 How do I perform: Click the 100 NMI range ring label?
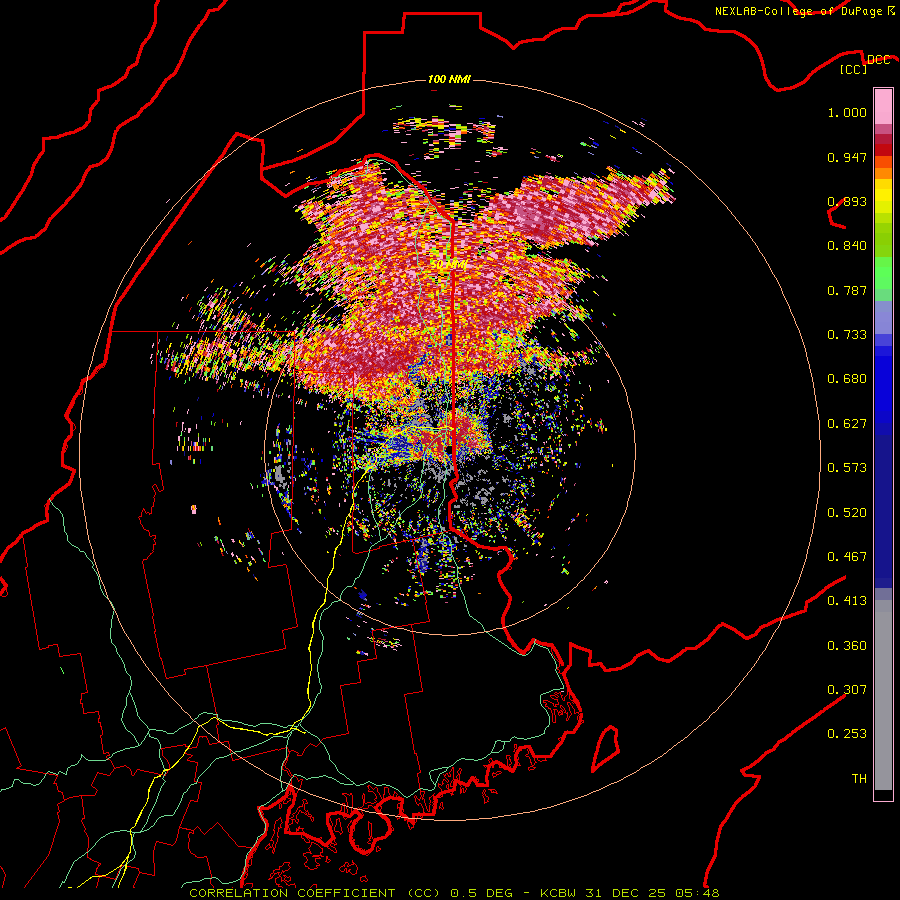[449, 79]
